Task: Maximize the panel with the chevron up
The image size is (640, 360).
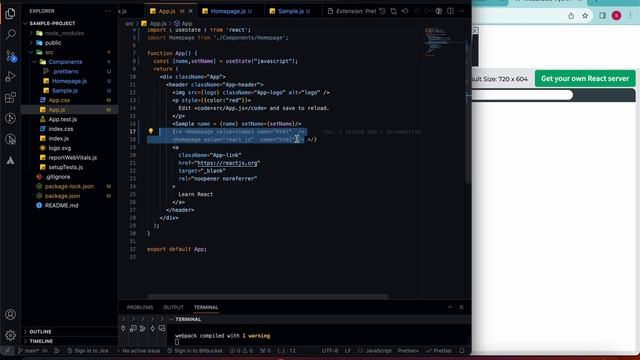Action: [450, 307]
